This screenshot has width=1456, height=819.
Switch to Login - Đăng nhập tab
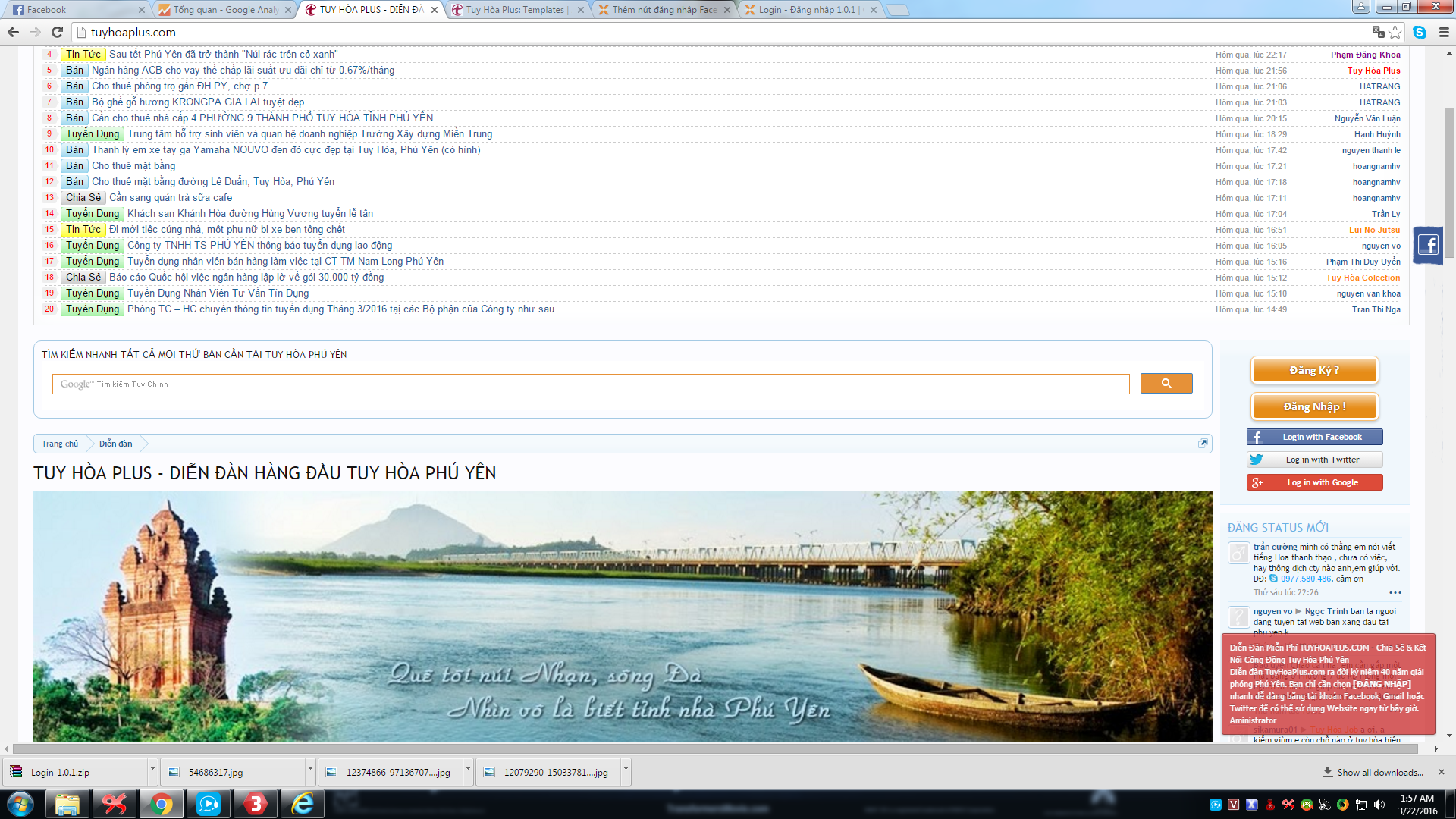[808, 10]
